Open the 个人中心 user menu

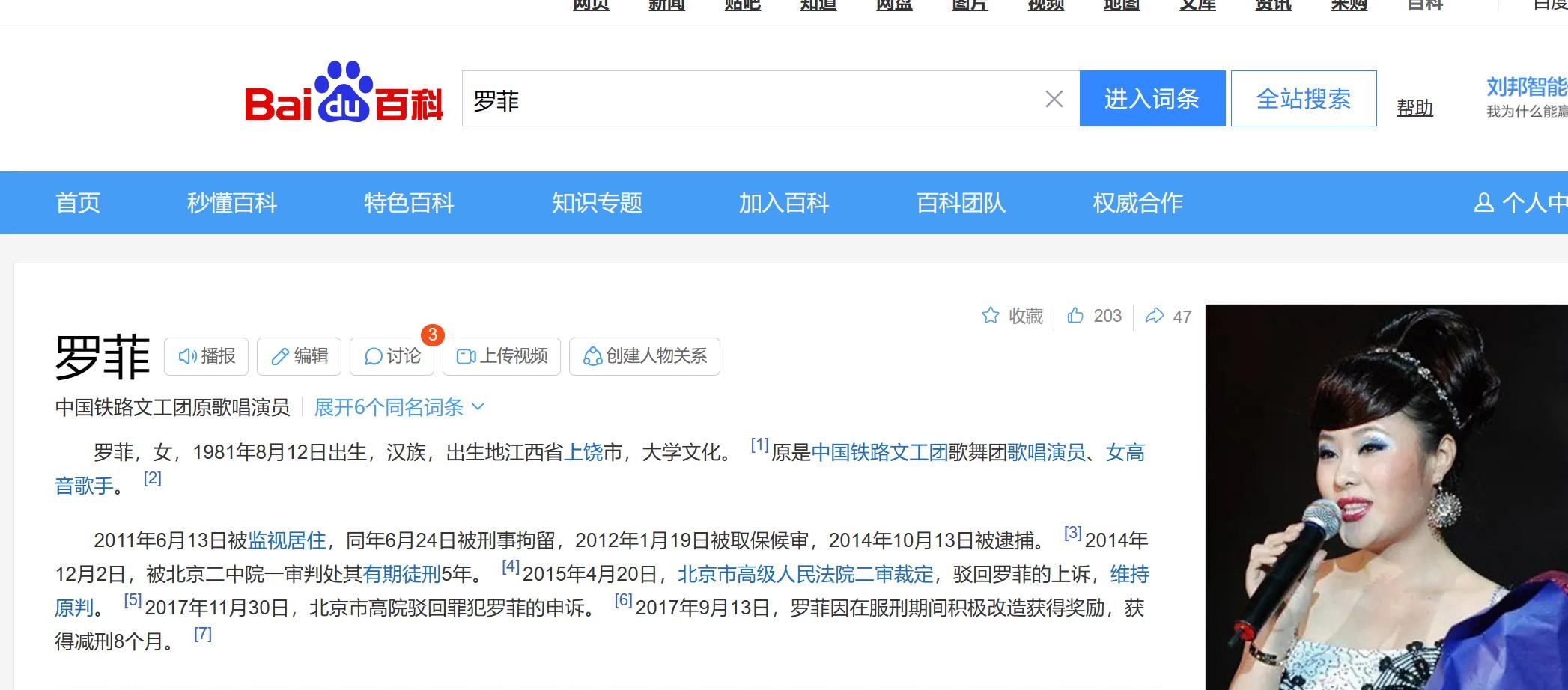(x=1520, y=203)
